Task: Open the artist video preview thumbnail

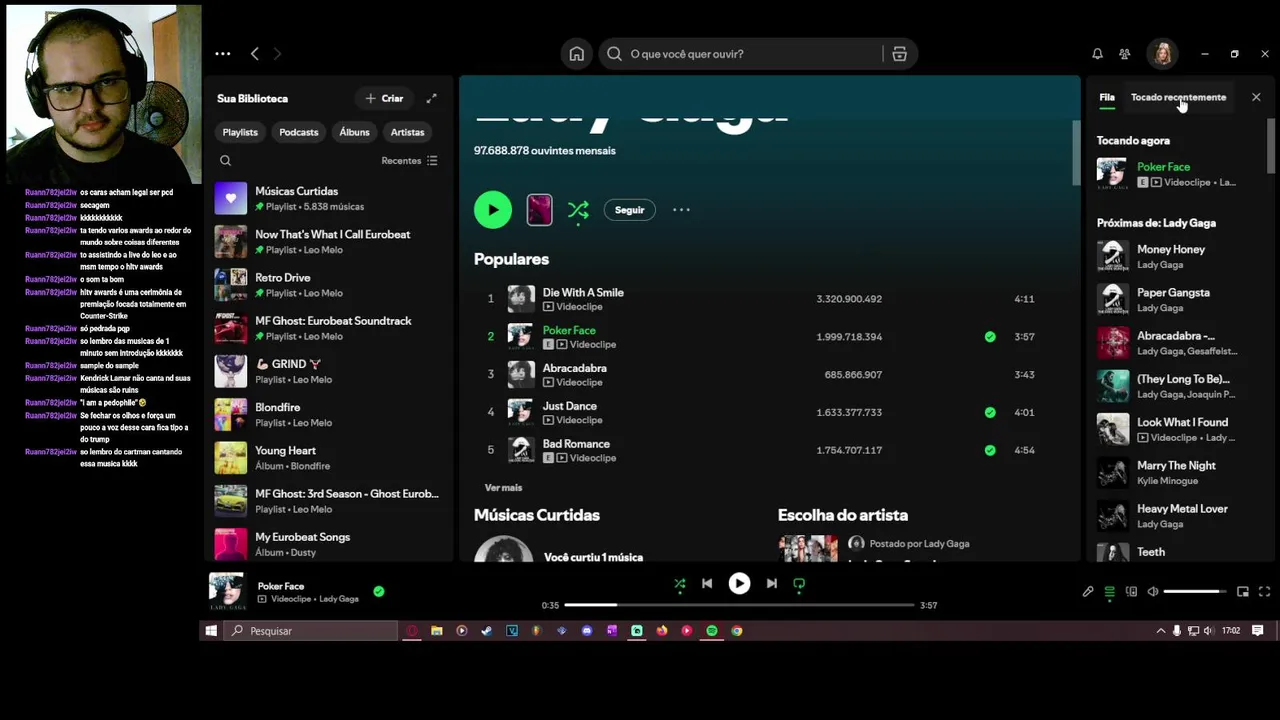Action: [539, 210]
